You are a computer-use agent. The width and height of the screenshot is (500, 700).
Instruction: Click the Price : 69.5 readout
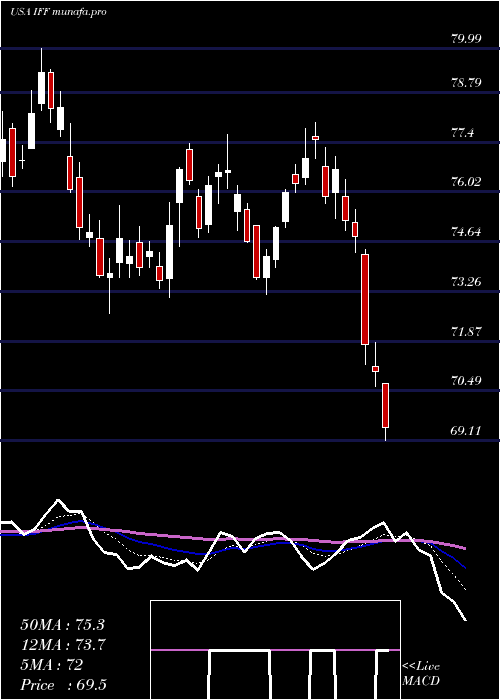(x=63, y=685)
